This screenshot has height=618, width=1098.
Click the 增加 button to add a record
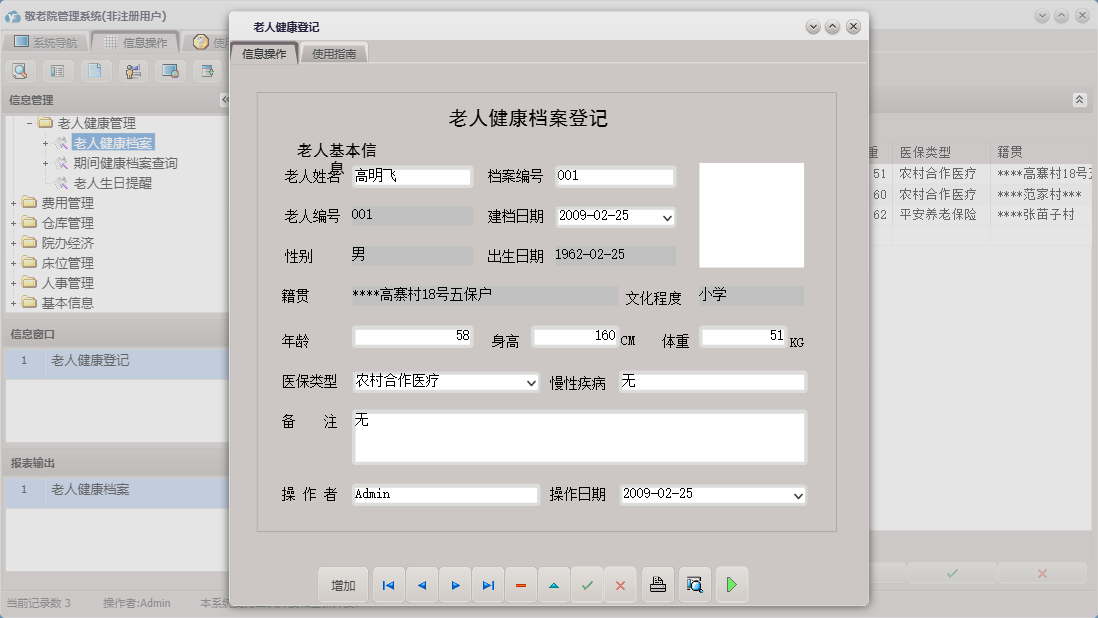click(x=343, y=585)
